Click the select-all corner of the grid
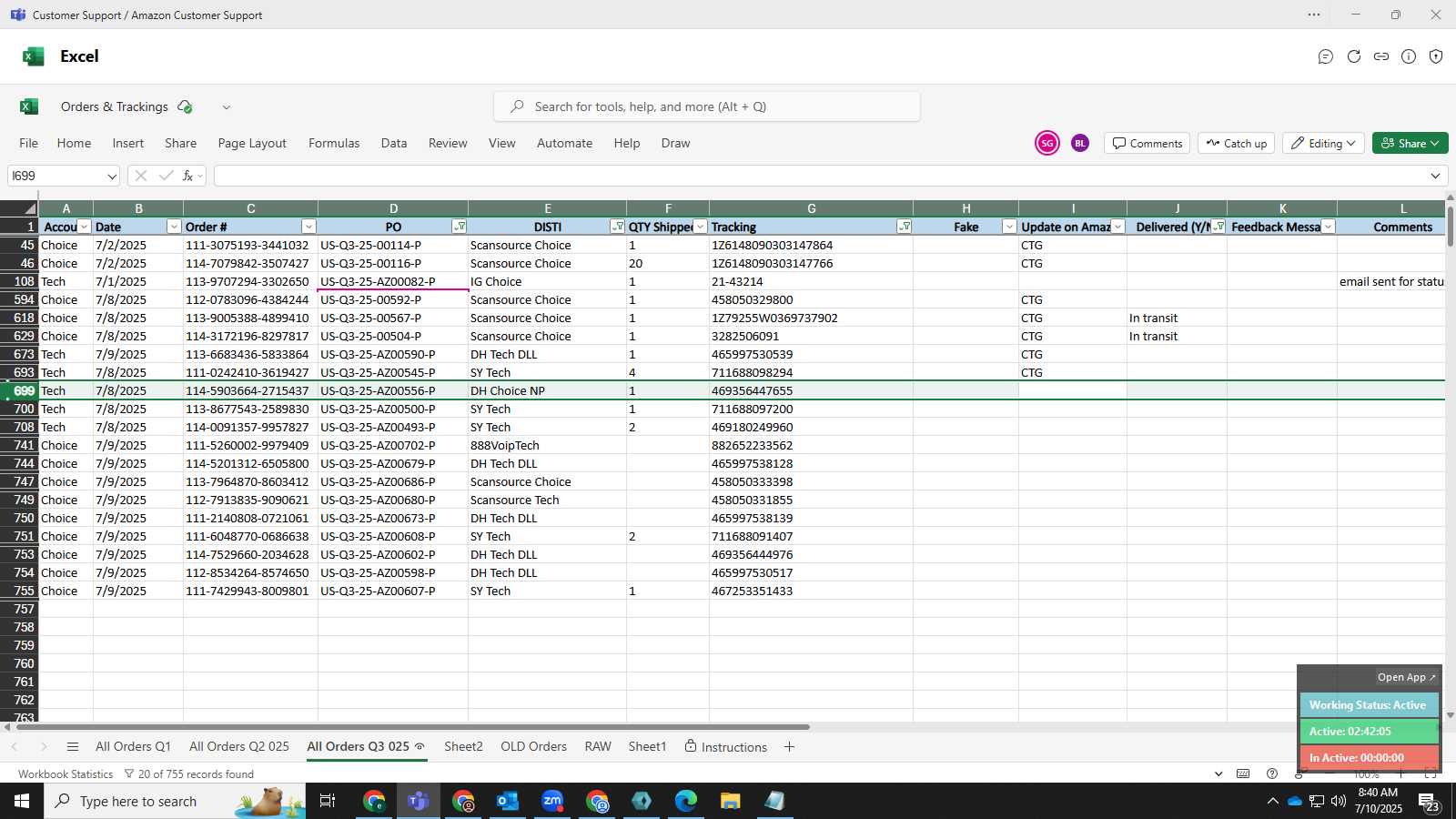Viewport: 1456px width, 819px height. click(x=19, y=208)
